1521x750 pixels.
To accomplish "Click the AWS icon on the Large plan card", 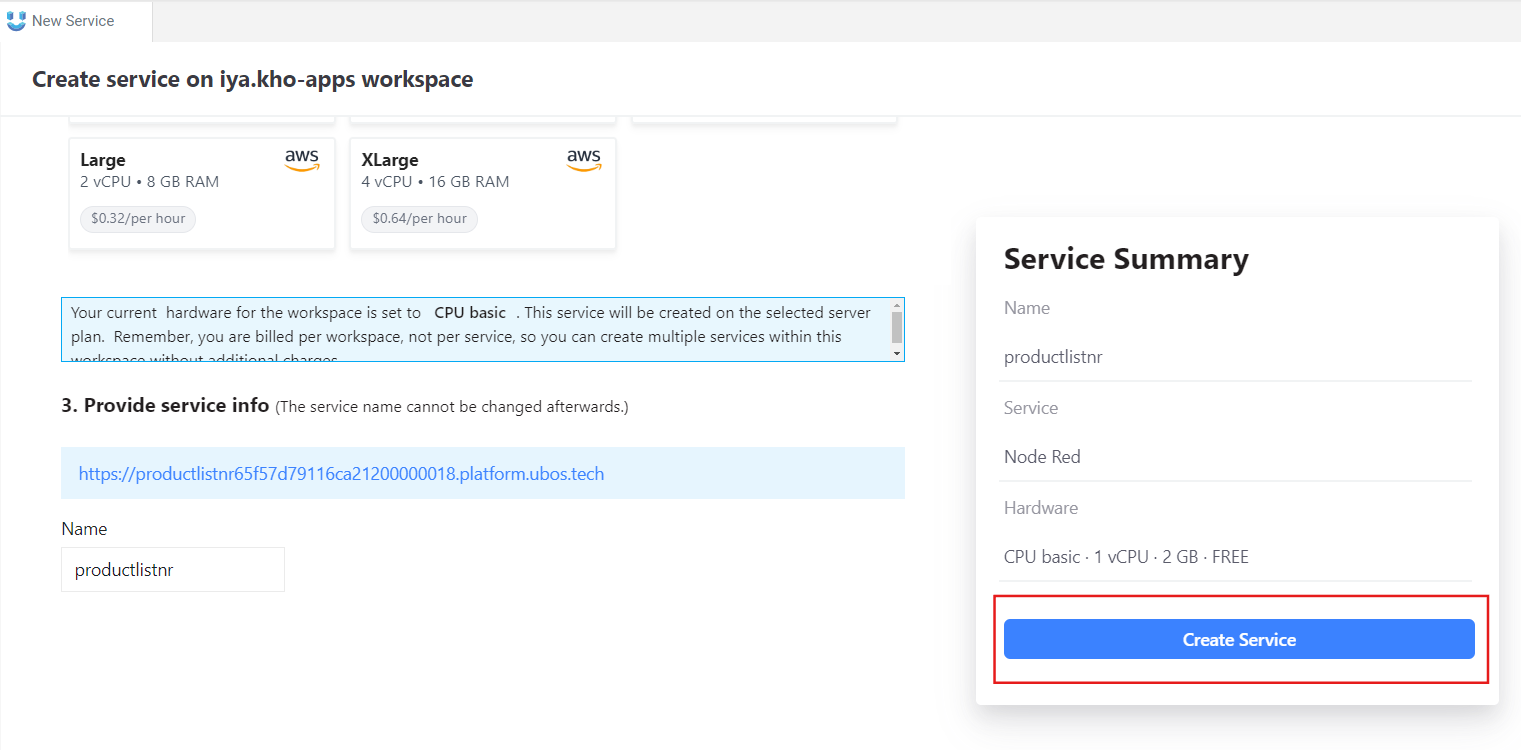I will point(302,160).
